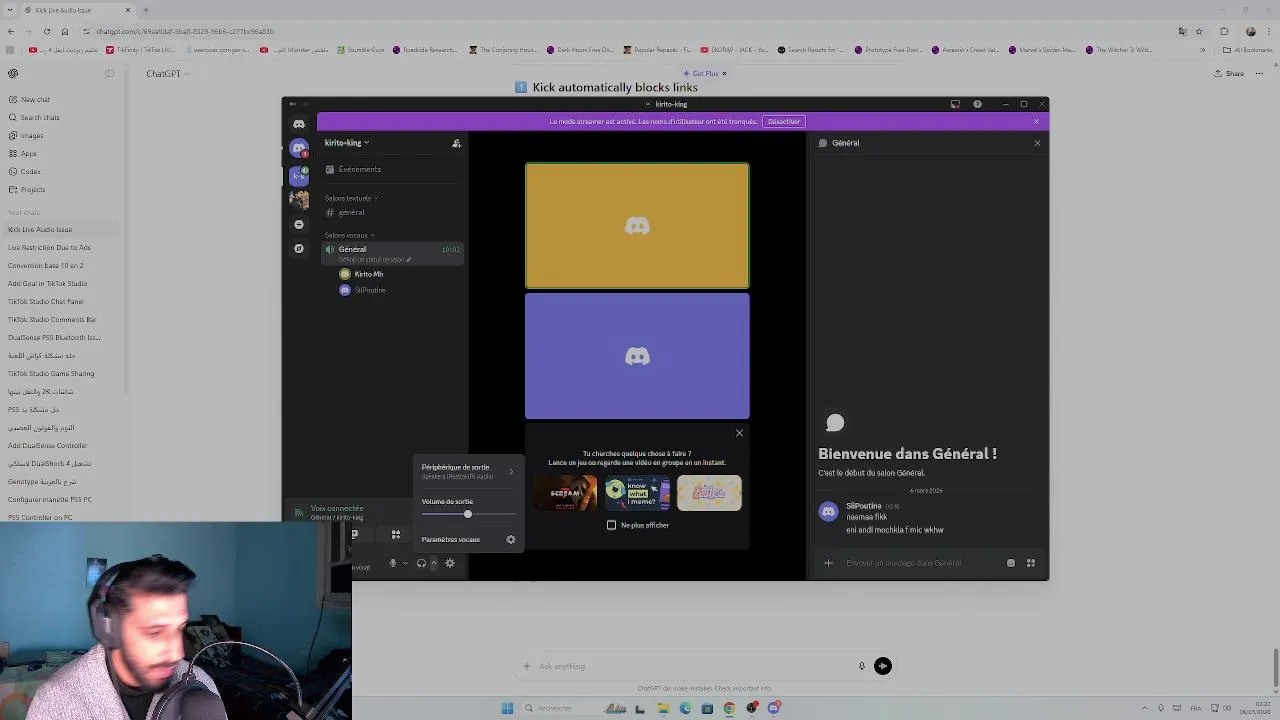The height and width of the screenshot is (720, 1280).
Task: Open Know What I Meme activity thumbnail
Action: coord(637,493)
